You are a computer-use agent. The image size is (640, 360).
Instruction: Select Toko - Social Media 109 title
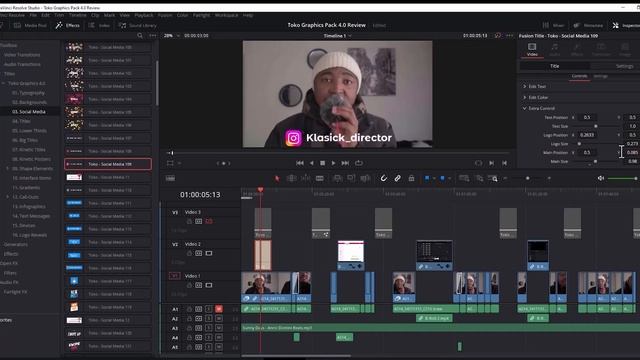click(x=108, y=164)
